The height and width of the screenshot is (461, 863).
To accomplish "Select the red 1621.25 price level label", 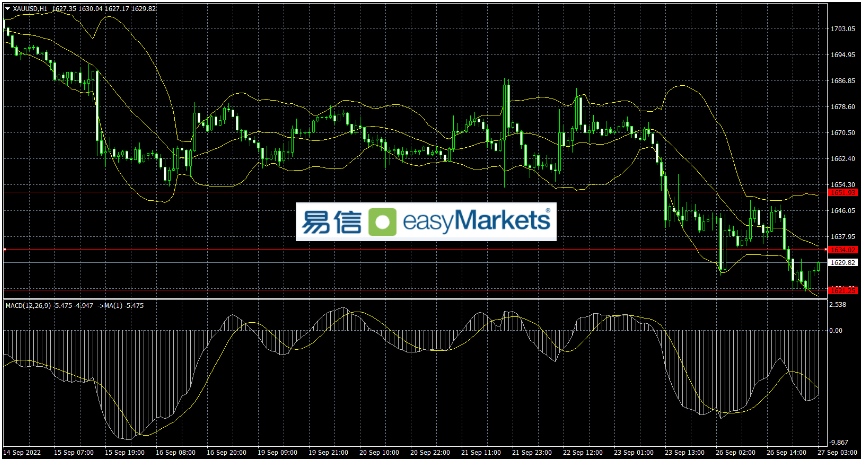I will [843, 289].
